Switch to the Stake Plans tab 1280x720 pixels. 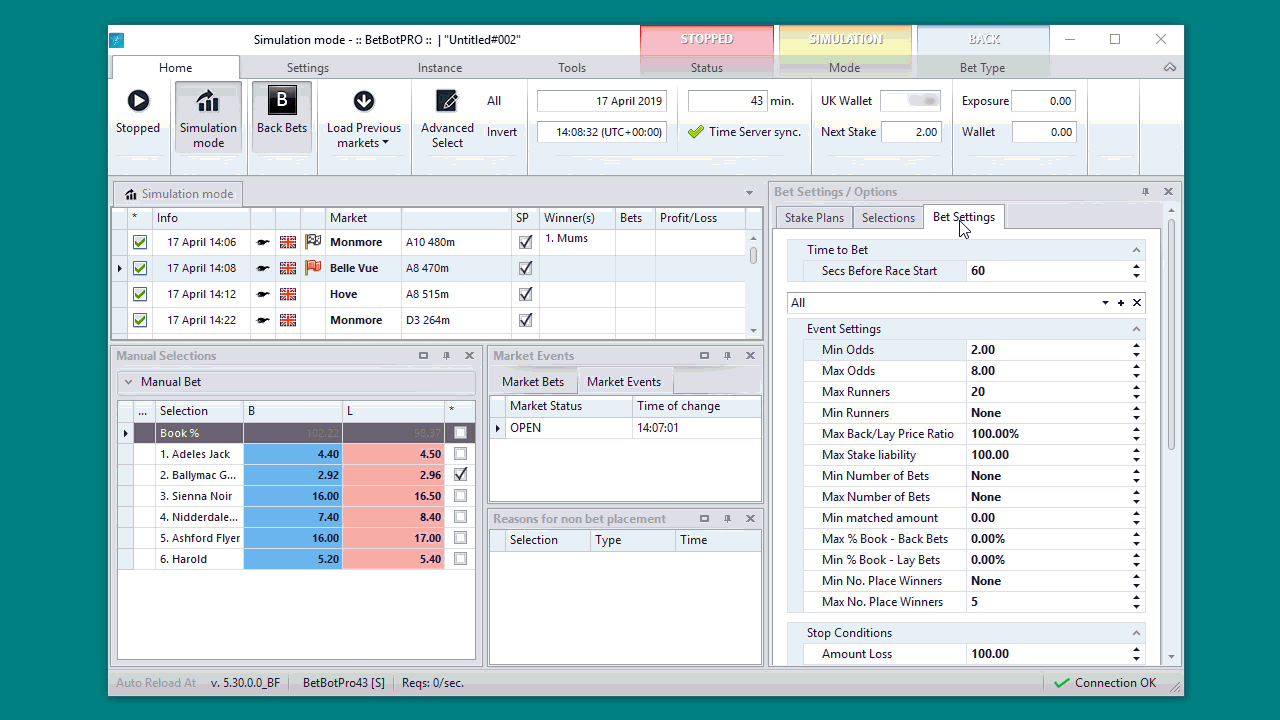(x=814, y=218)
